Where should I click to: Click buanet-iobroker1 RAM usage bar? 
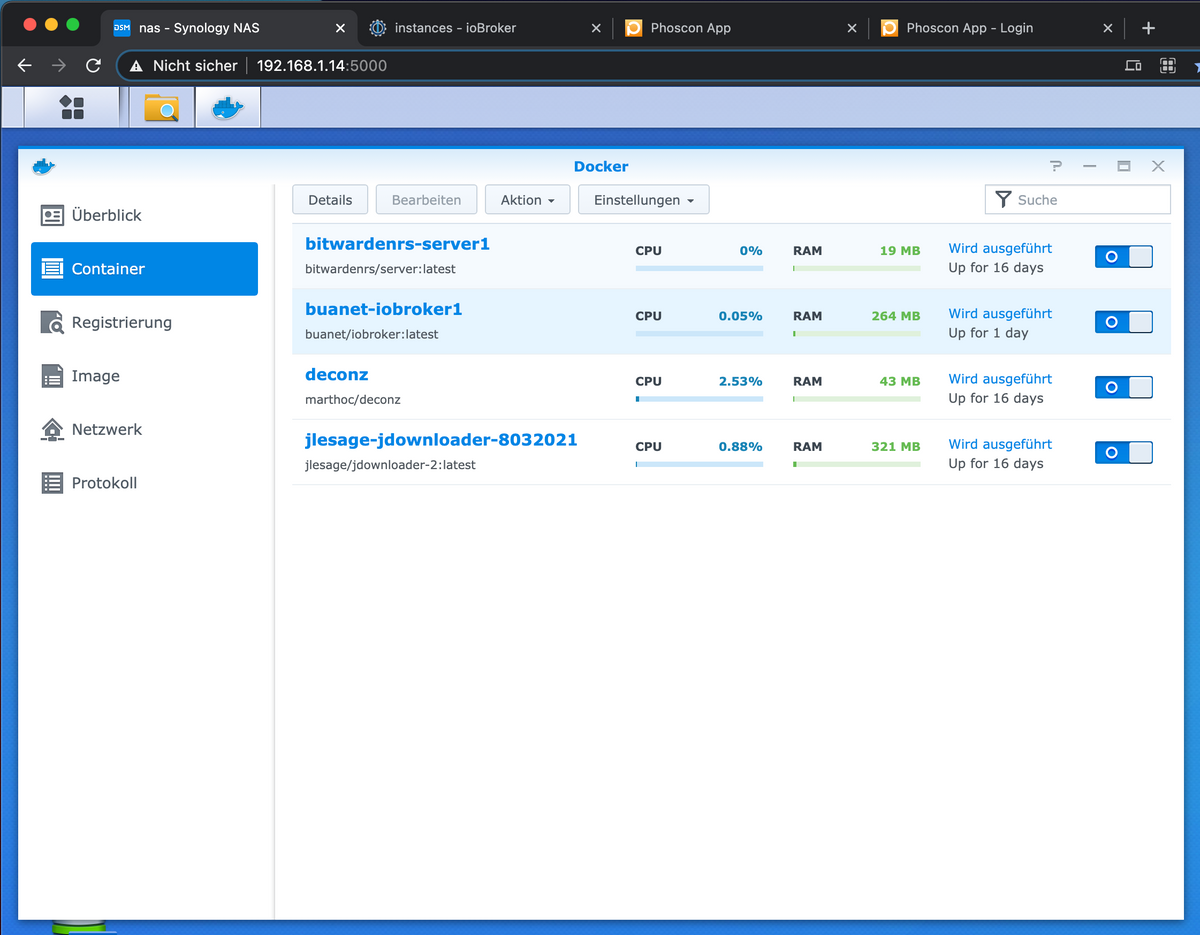coord(857,334)
